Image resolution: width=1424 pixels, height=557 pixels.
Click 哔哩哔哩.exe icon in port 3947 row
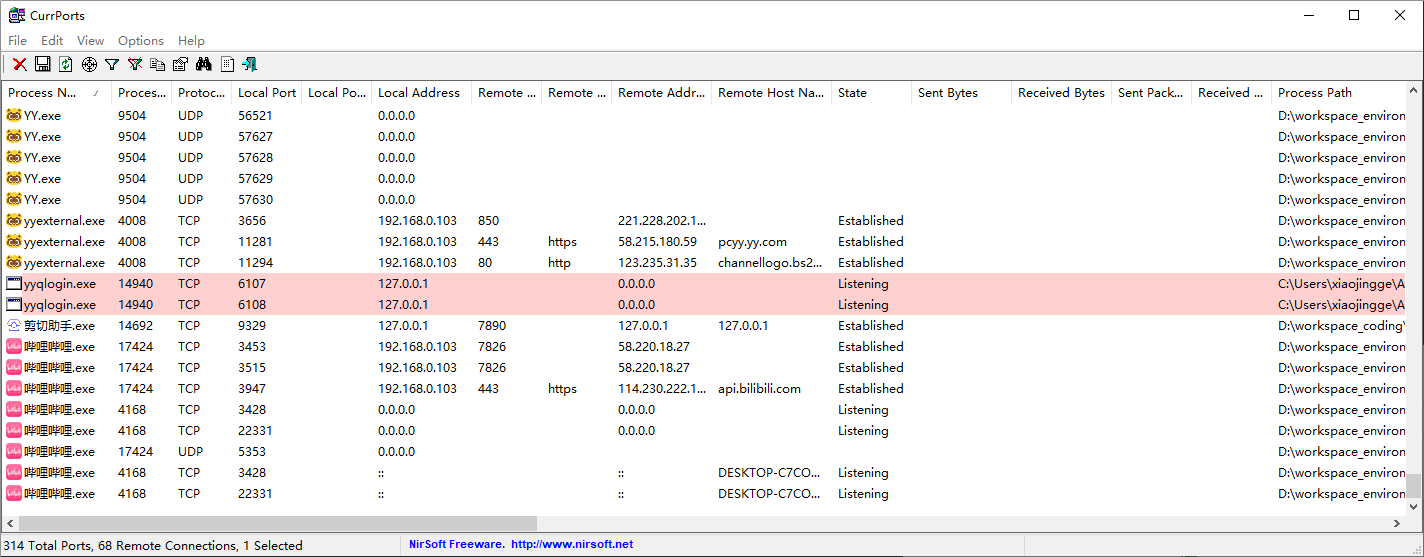[x=14, y=388]
